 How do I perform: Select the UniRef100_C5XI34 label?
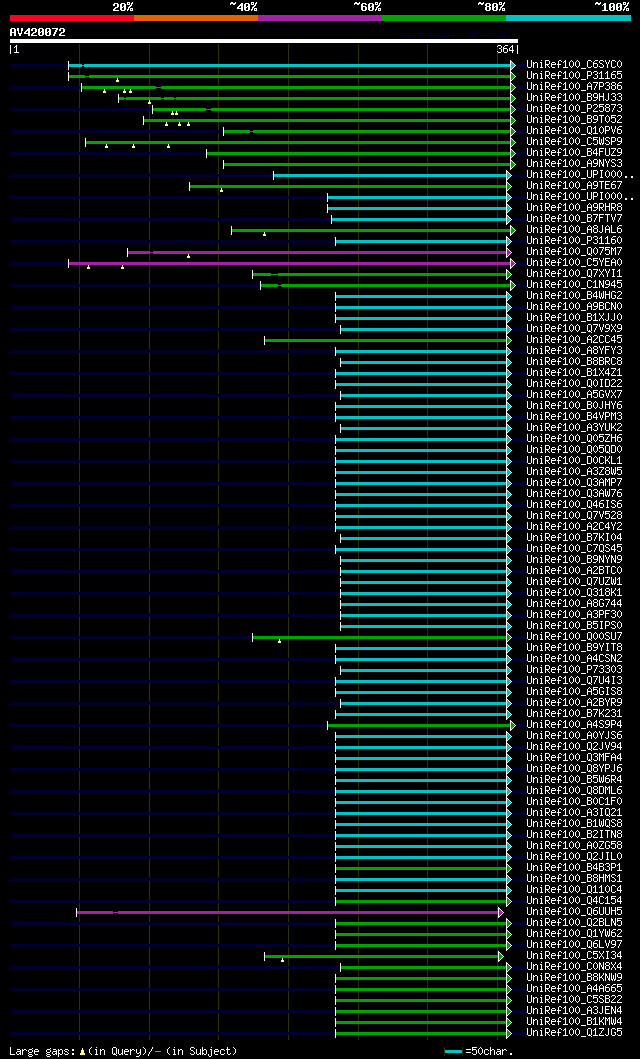click(575, 956)
